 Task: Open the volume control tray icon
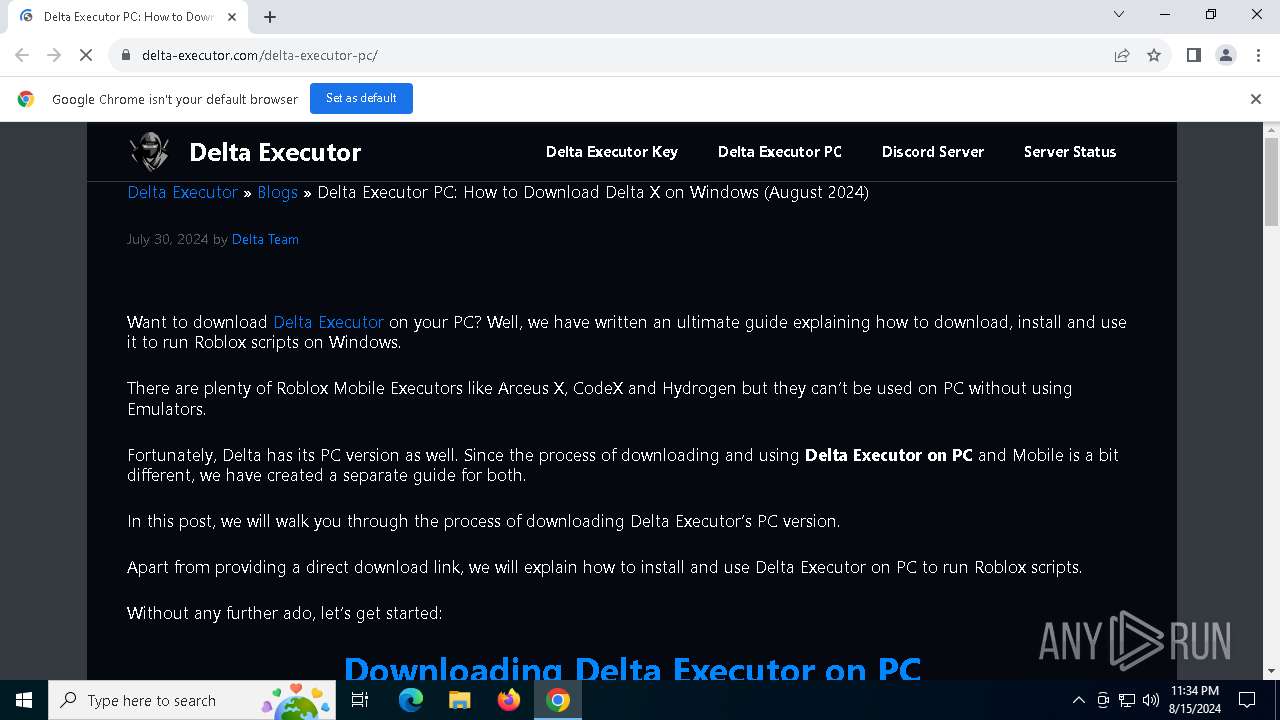[x=1151, y=700]
